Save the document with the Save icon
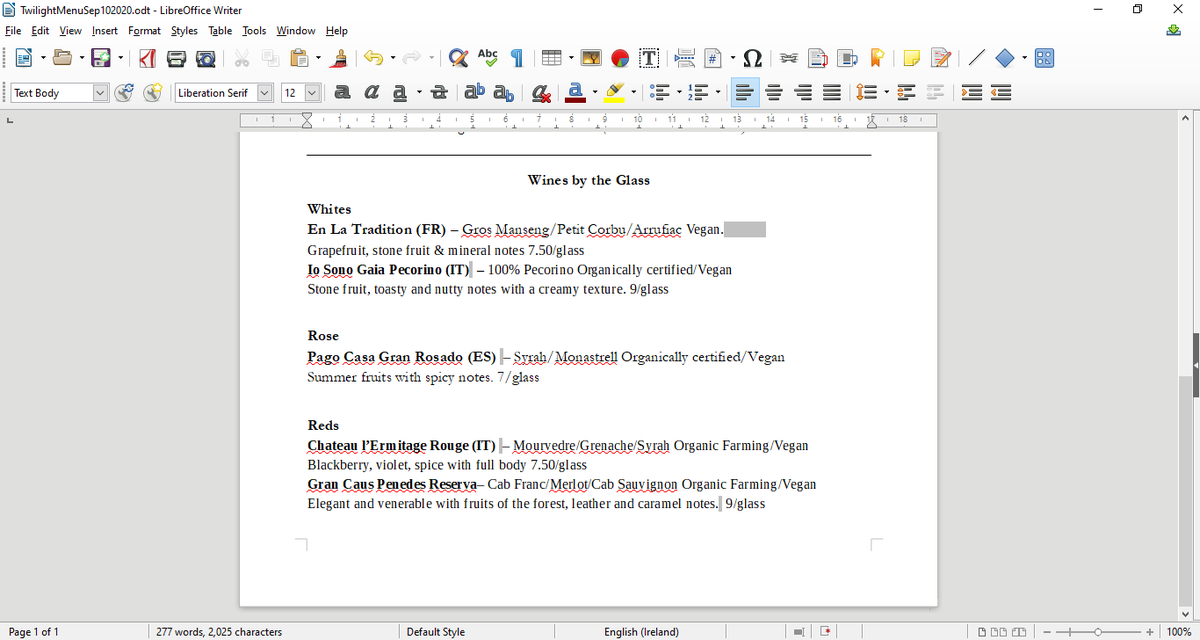 point(101,59)
